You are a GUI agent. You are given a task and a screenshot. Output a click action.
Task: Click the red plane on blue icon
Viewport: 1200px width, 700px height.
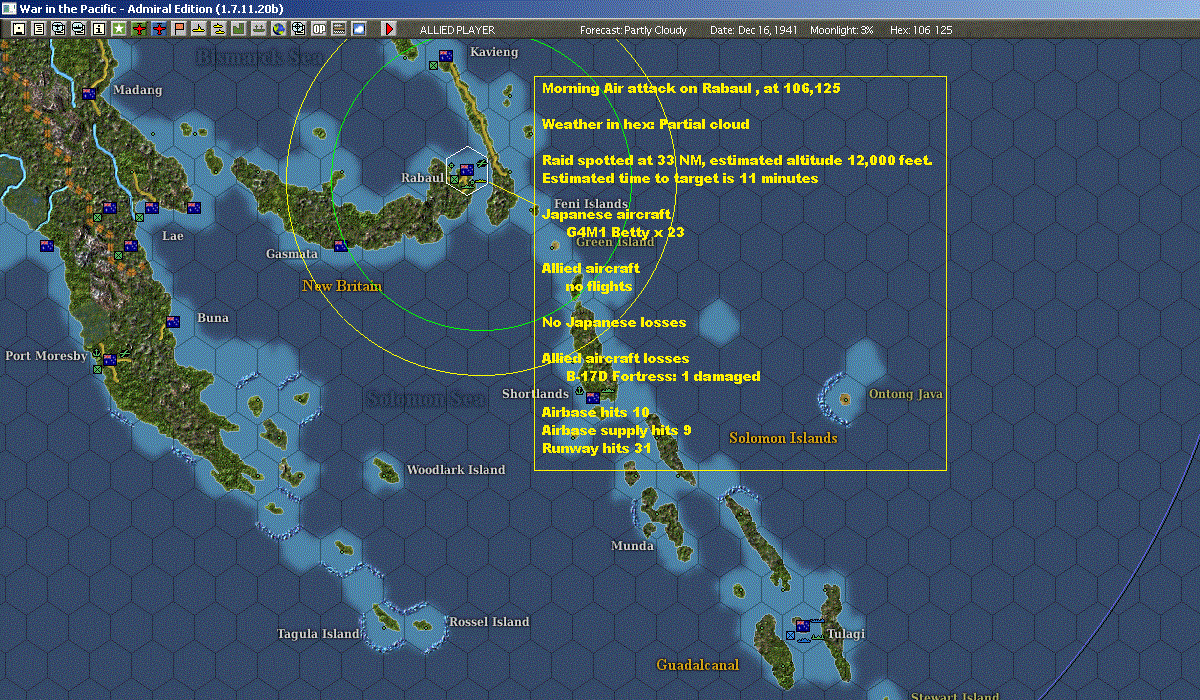159,29
